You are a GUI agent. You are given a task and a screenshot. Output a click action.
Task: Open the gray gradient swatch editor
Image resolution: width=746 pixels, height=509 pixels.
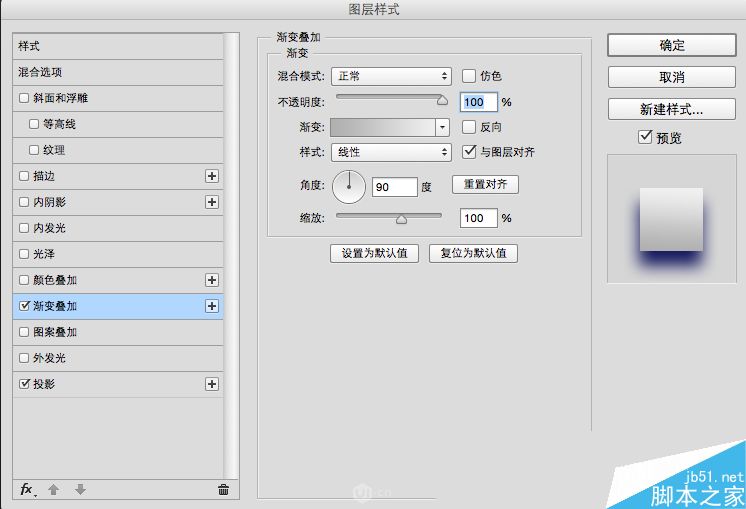coord(383,127)
